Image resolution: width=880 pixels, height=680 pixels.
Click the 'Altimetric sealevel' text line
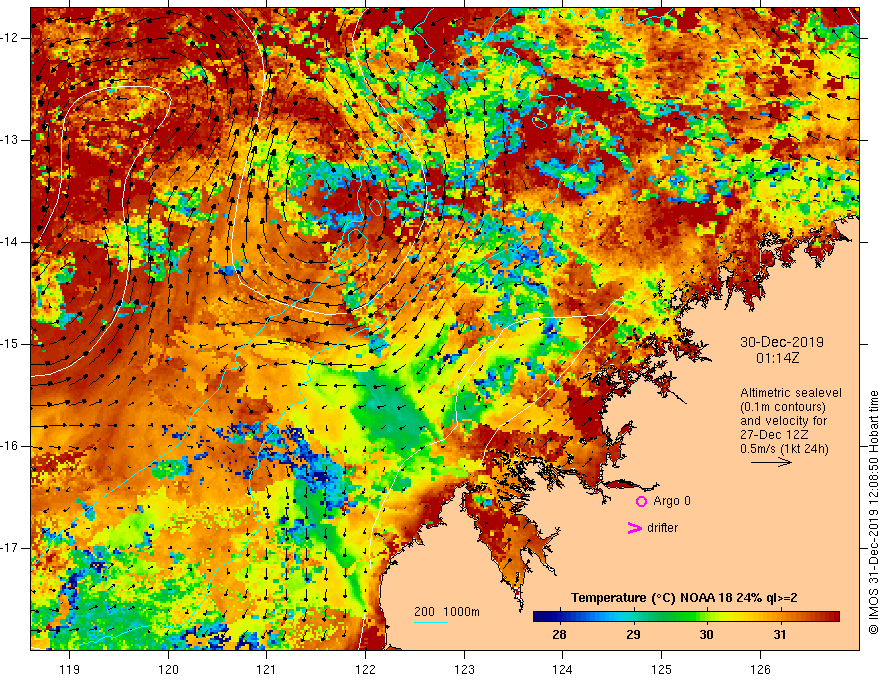pos(791,393)
